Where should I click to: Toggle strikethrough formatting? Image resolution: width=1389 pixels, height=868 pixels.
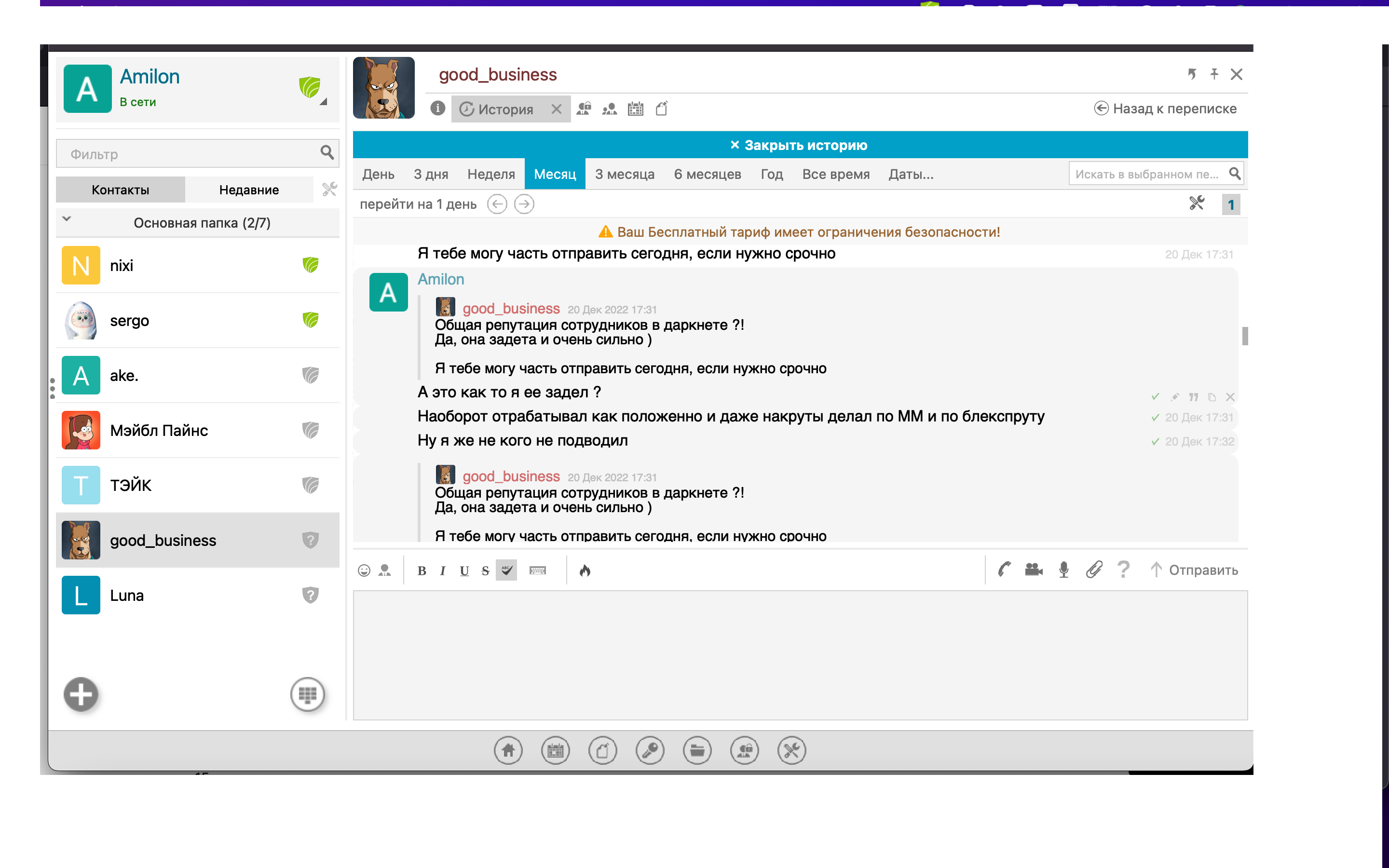point(486,570)
